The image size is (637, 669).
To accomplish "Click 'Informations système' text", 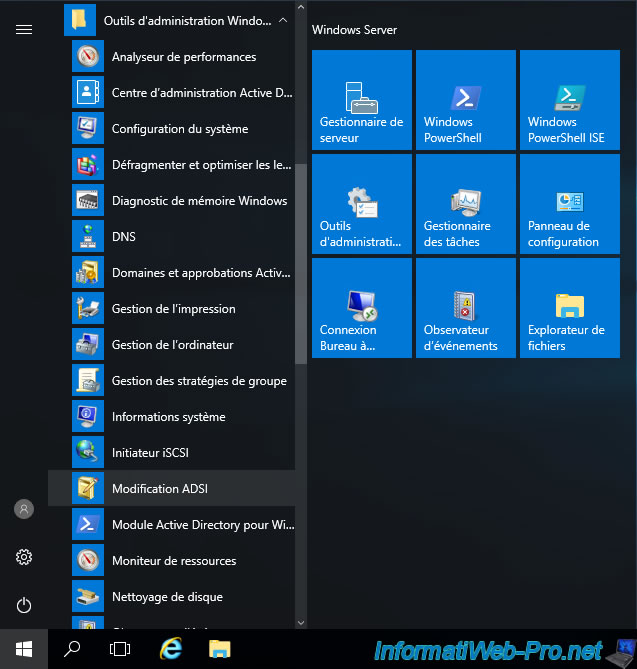I will coord(169,417).
